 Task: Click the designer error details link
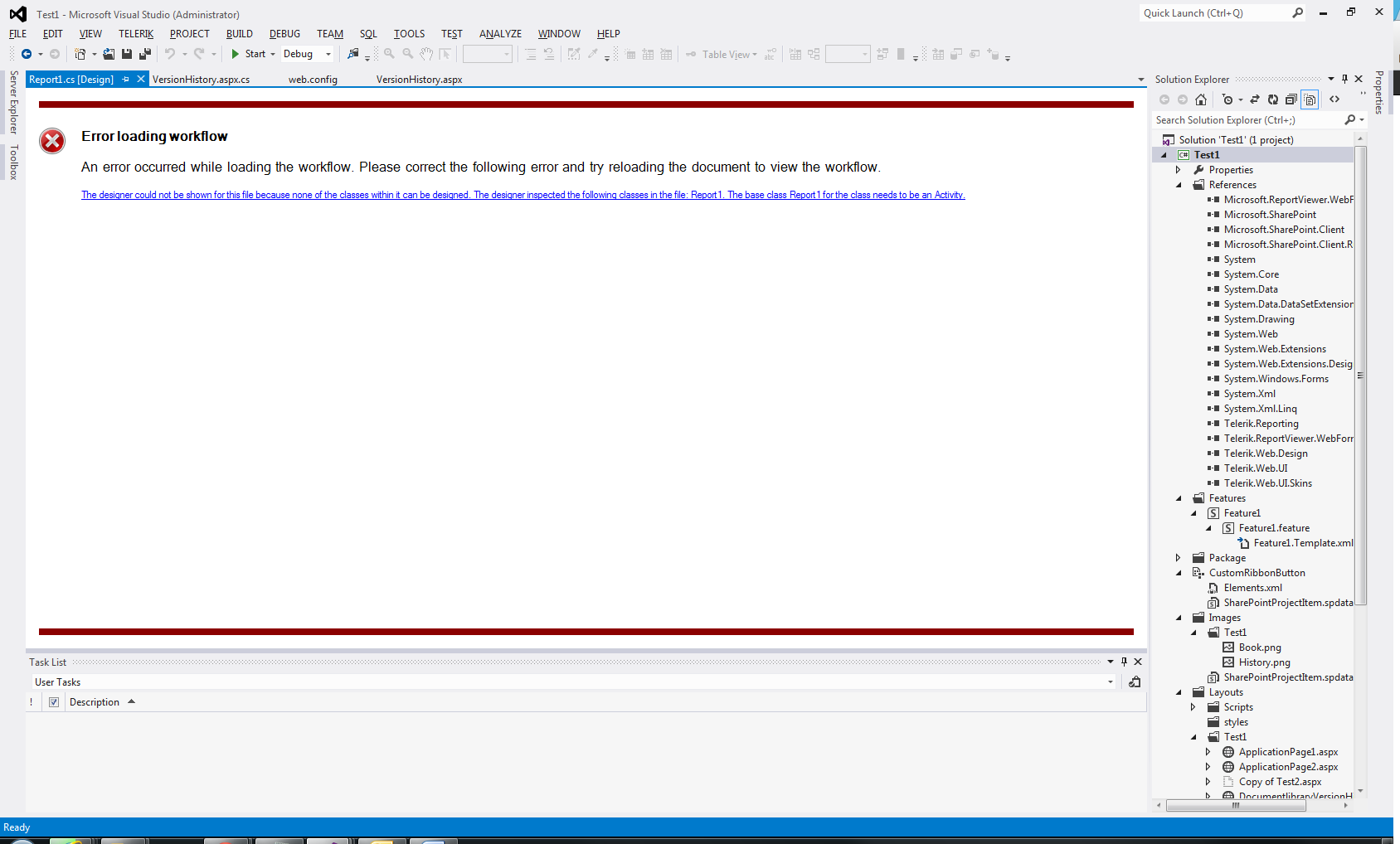(523, 195)
